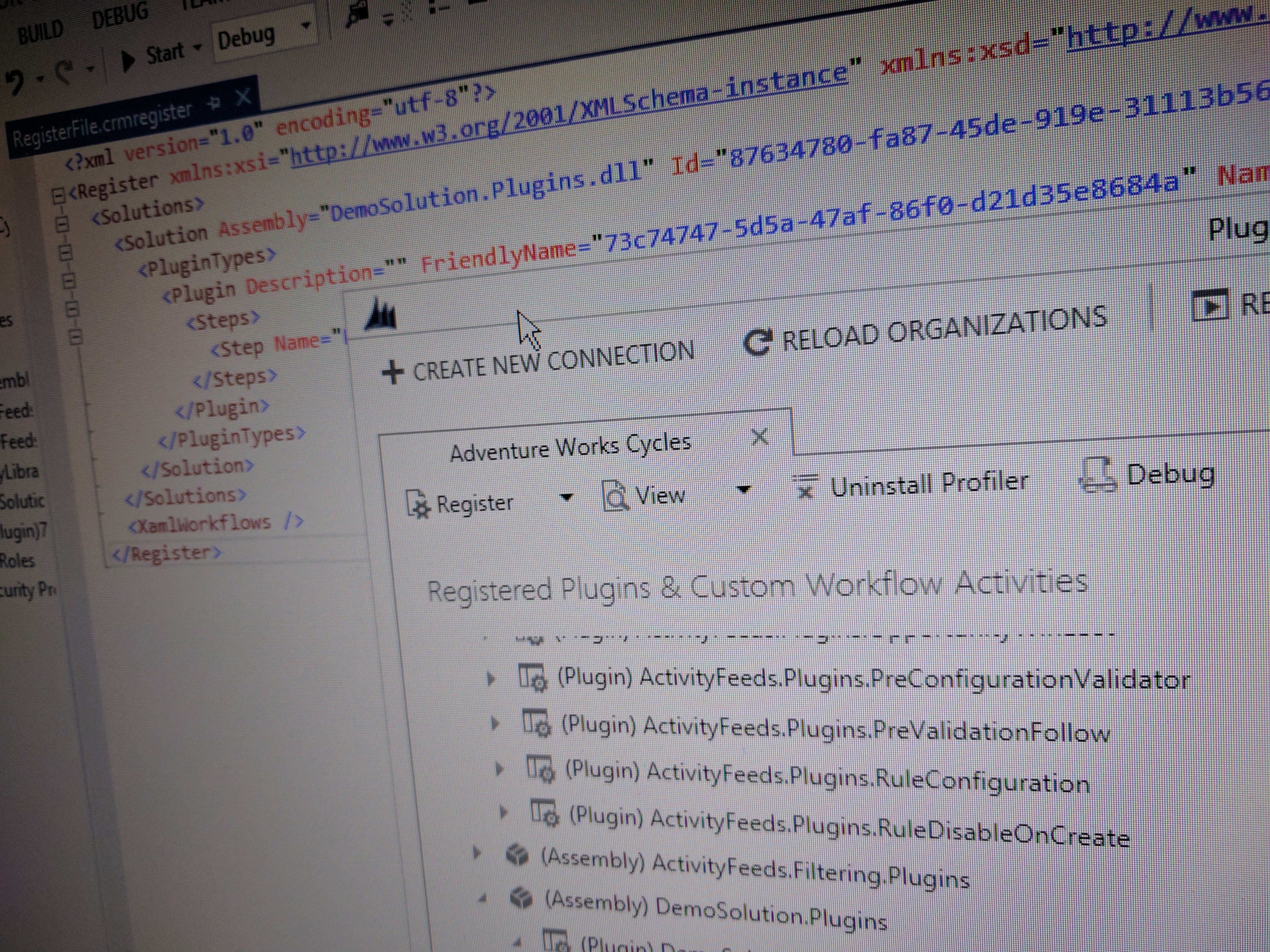This screenshot has height=952, width=1270.
Task: Click the closing Register tag line
Action: pos(167,553)
